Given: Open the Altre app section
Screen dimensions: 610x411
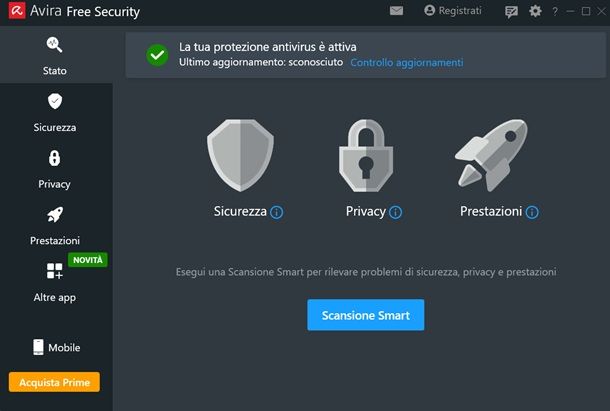Looking at the screenshot, I should pyautogui.click(x=55, y=281).
